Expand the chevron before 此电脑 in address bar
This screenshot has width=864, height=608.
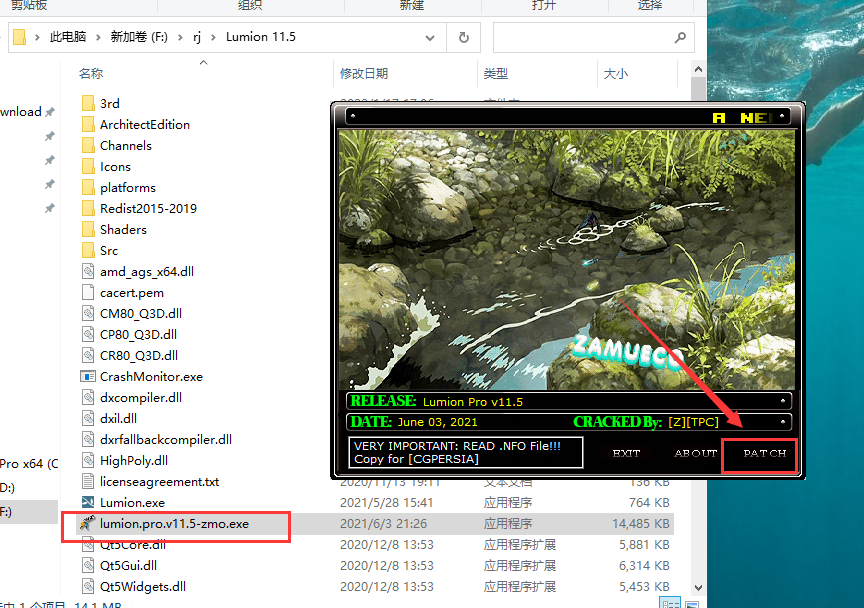(37, 37)
